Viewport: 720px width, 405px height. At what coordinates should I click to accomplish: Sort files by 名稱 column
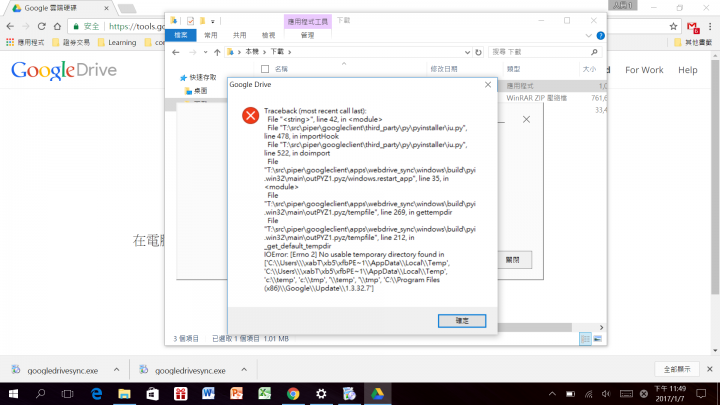pyautogui.click(x=281, y=69)
